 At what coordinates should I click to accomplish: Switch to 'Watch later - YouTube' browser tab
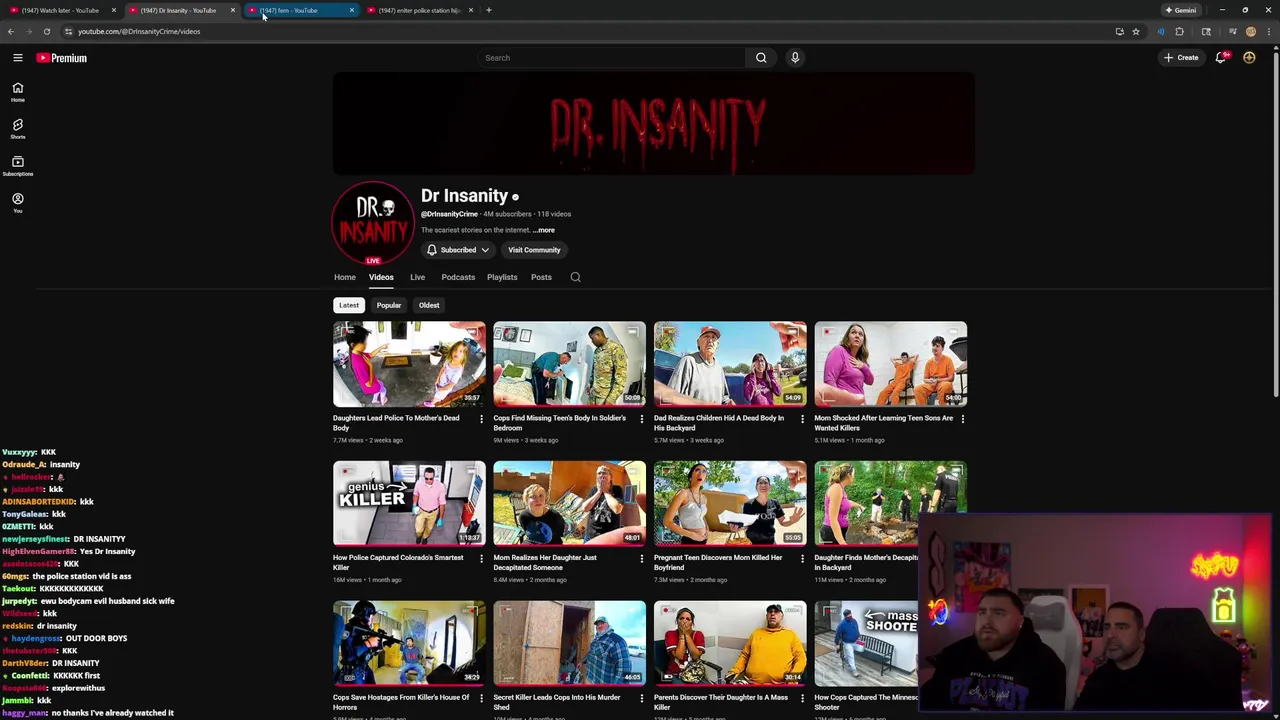coord(60,10)
